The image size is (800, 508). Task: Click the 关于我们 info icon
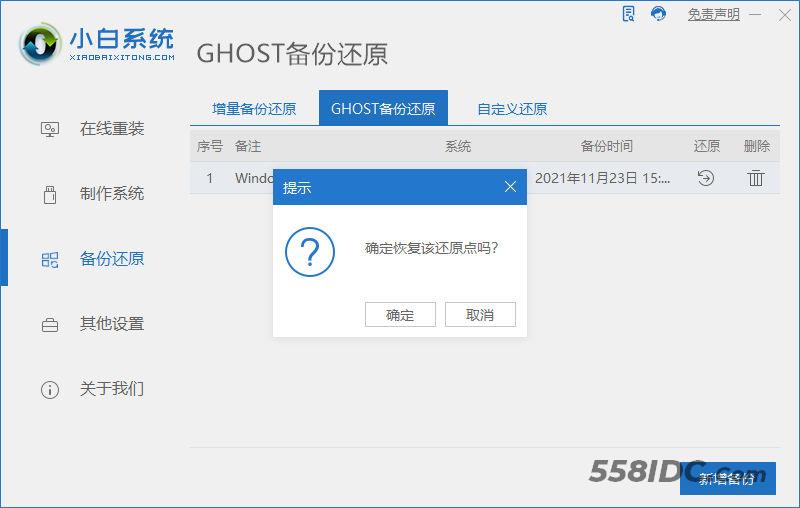point(50,390)
